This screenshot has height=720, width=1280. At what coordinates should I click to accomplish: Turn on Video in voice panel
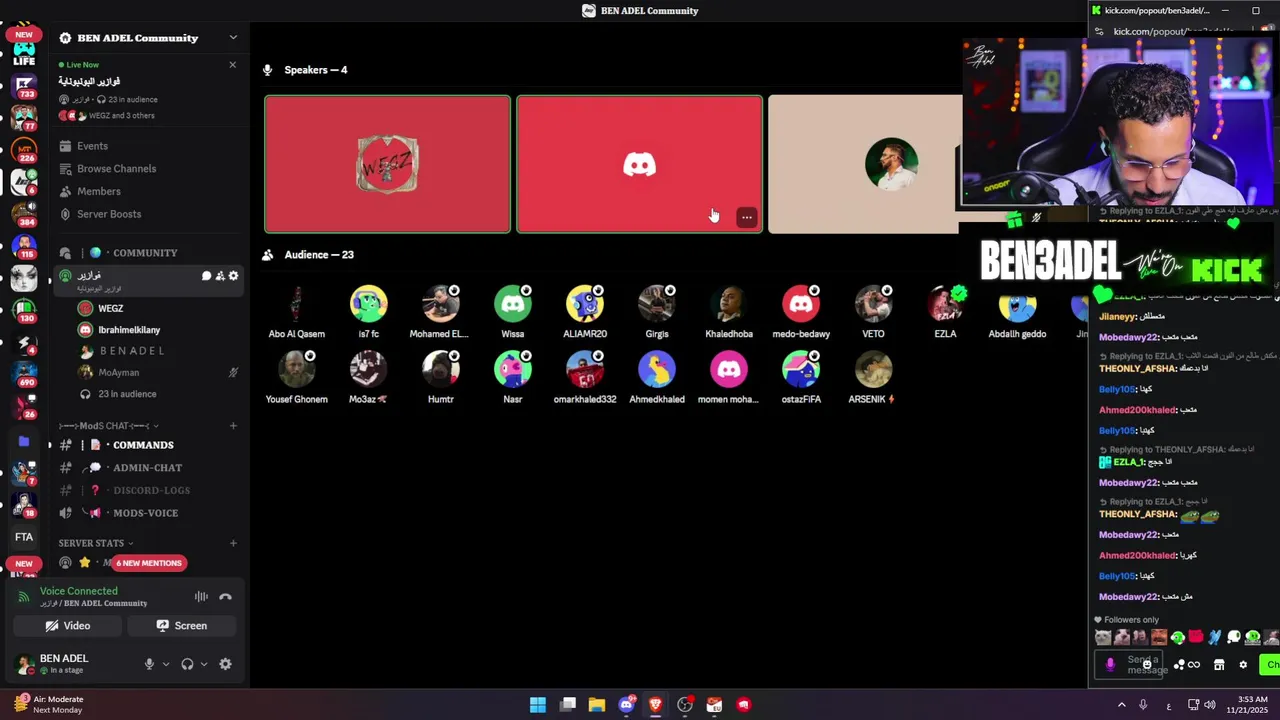[68, 626]
